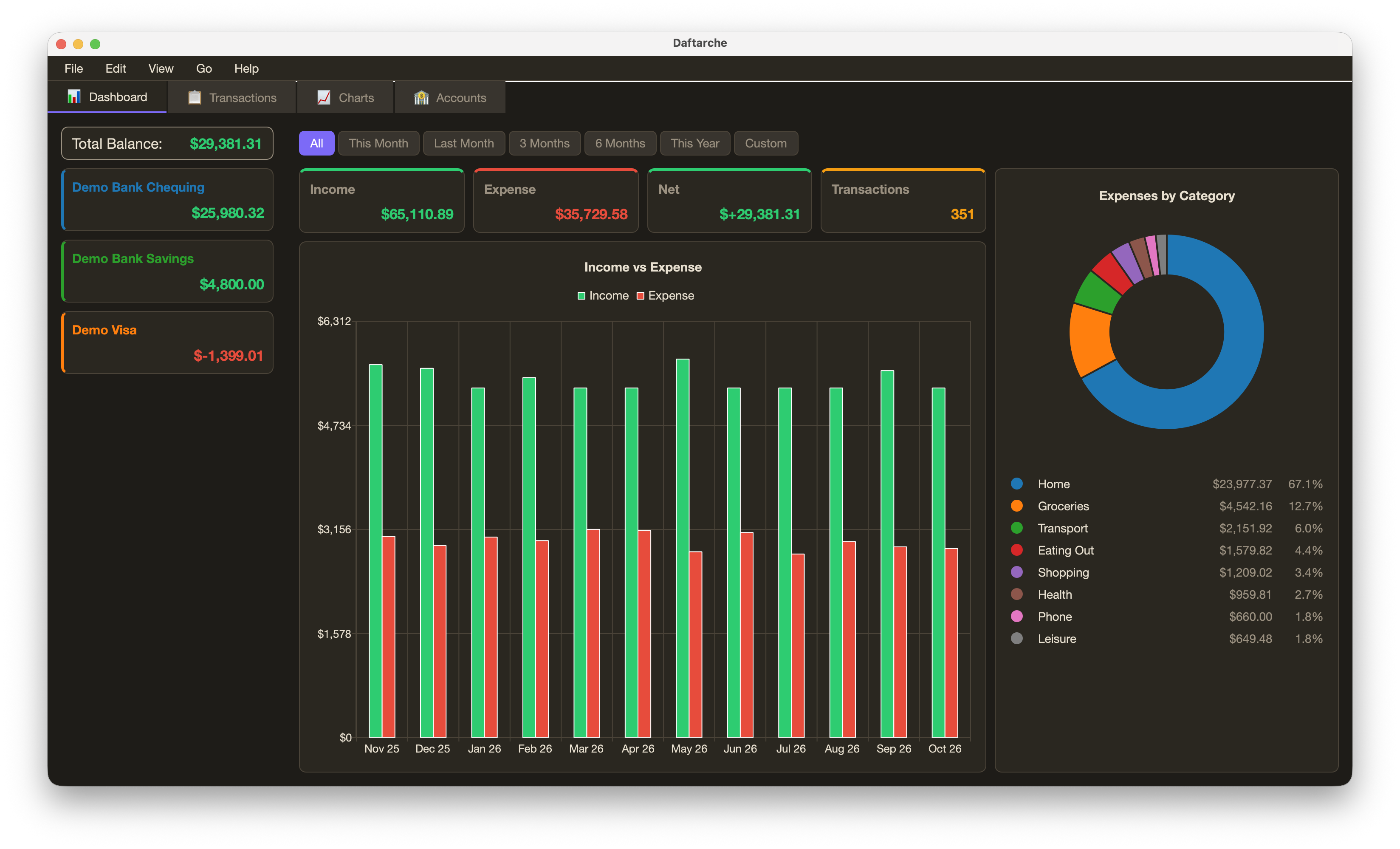Click the Shopping category purple dot
This screenshot has height=849, width=1400.
[x=1017, y=572]
